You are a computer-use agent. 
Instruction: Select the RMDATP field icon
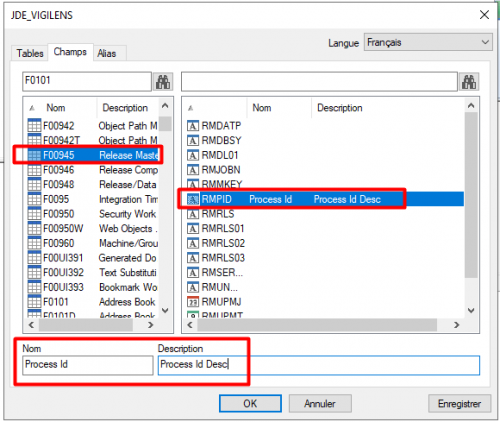point(193,126)
